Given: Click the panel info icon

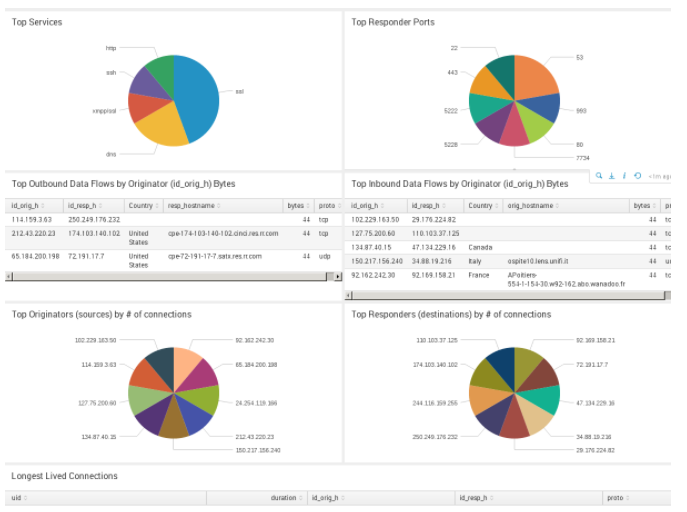Looking at the screenshot, I should (624, 176).
